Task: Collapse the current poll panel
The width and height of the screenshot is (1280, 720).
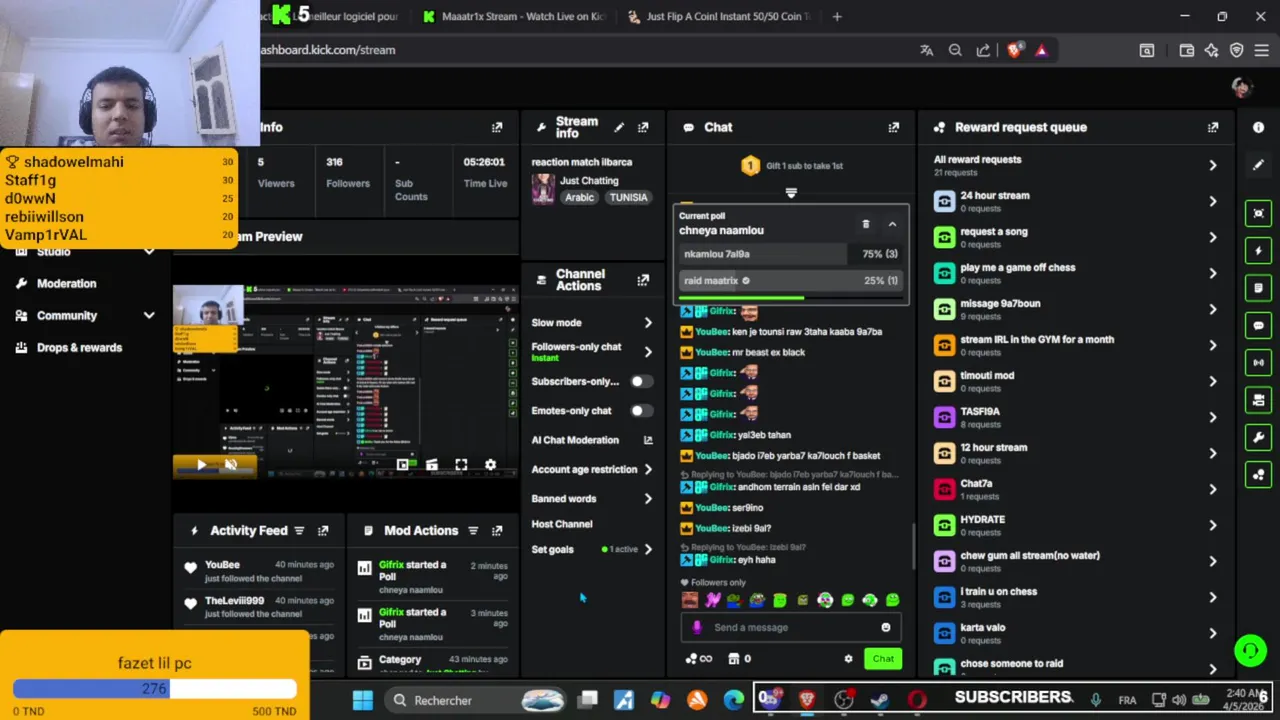Action: pos(892,224)
